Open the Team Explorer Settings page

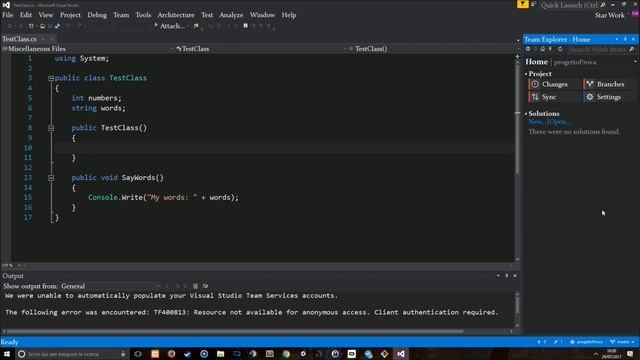point(610,97)
